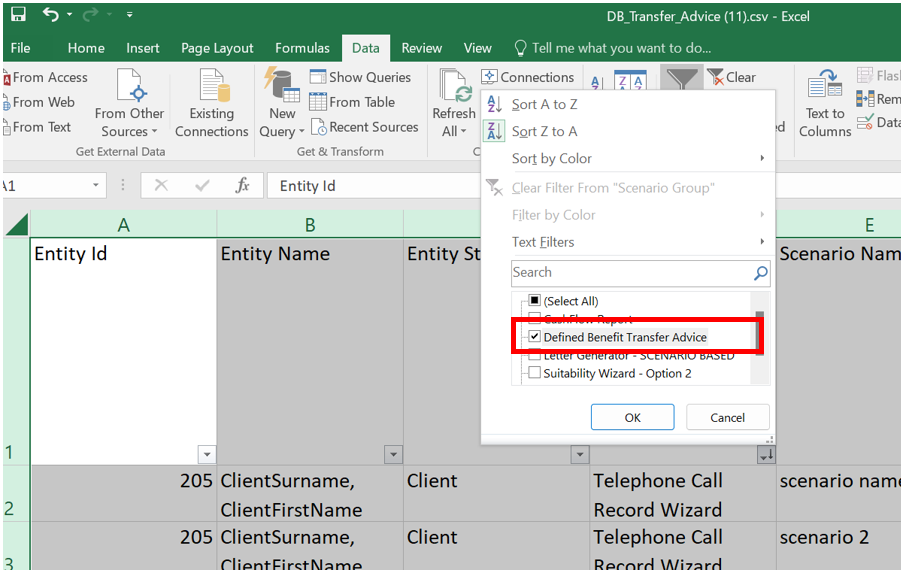
Task: Switch to the Insert tab
Action: [143, 48]
